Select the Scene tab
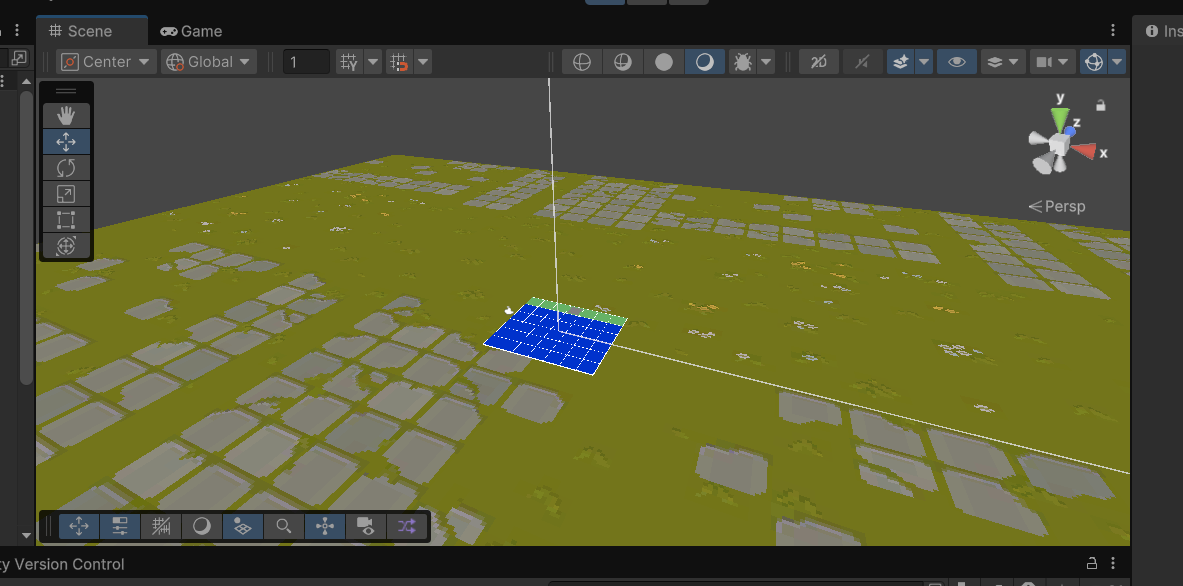 click(91, 30)
